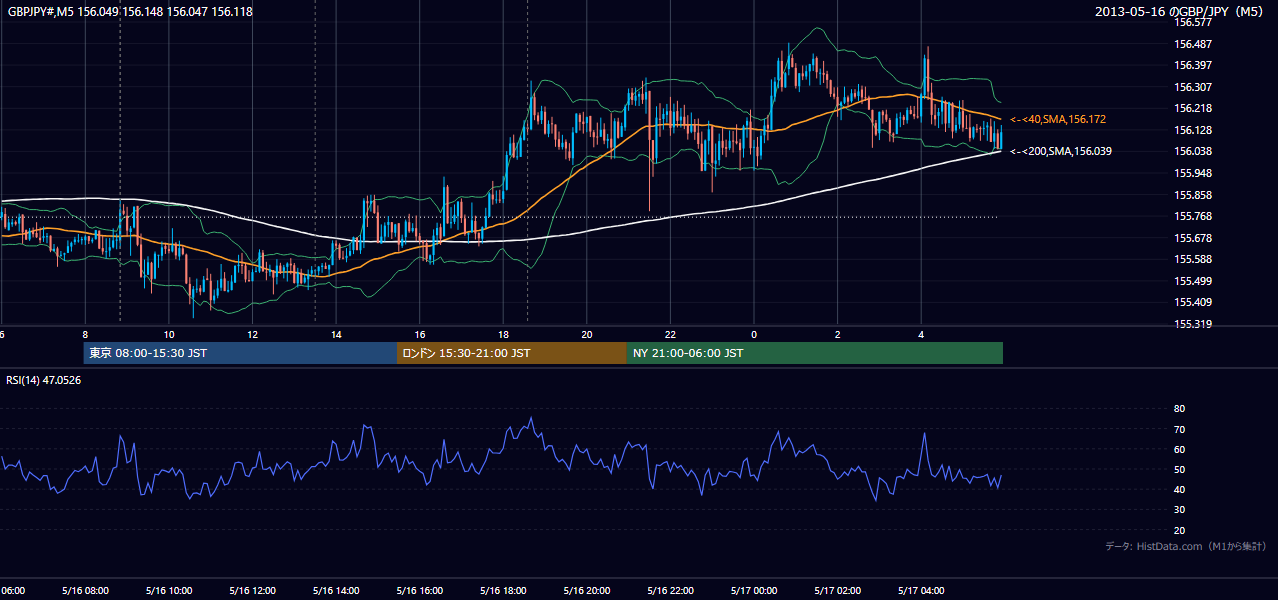Click the hour 0 label under the price chart
This screenshot has width=1278, height=600.
point(754,334)
